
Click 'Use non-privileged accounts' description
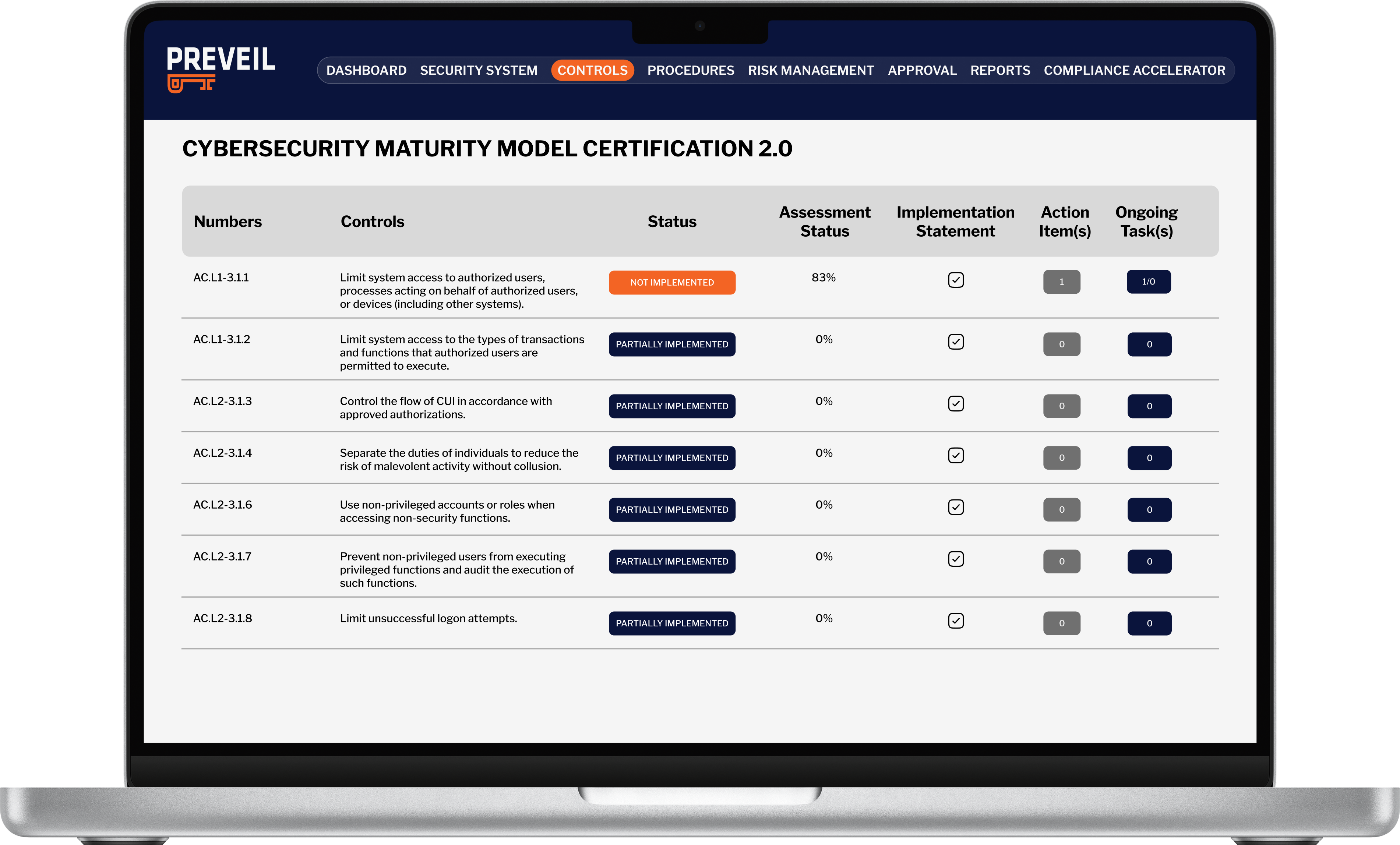pyautogui.click(x=447, y=511)
